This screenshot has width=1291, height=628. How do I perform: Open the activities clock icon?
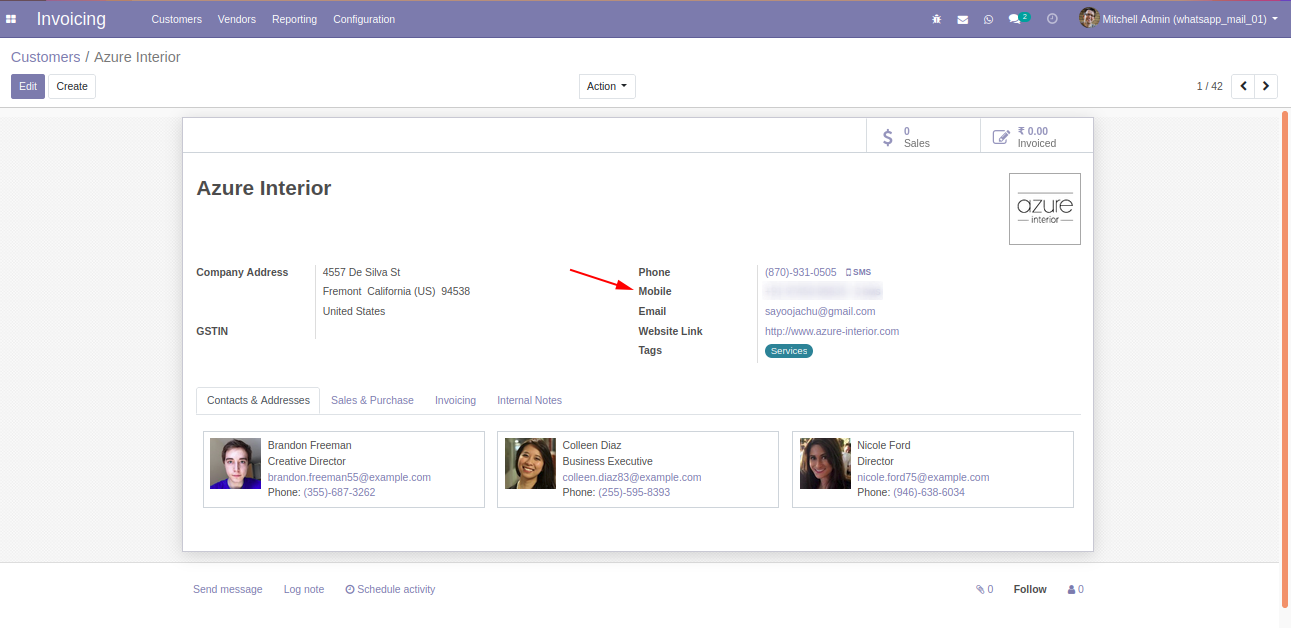pyautogui.click(x=1052, y=19)
